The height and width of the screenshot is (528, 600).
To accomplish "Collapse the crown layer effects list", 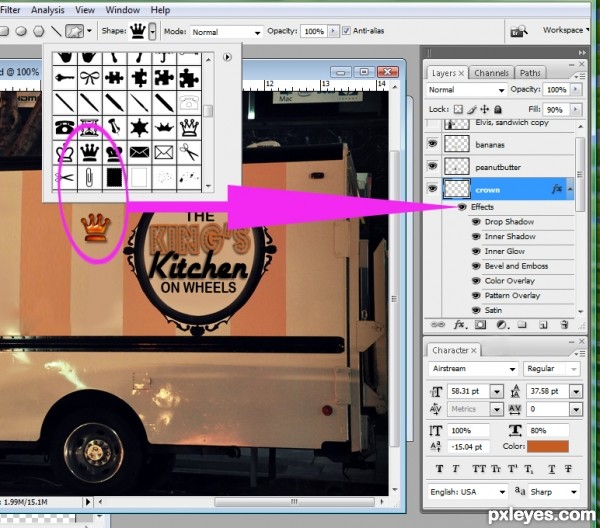I will pyautogui.click(x=570, y=189).
